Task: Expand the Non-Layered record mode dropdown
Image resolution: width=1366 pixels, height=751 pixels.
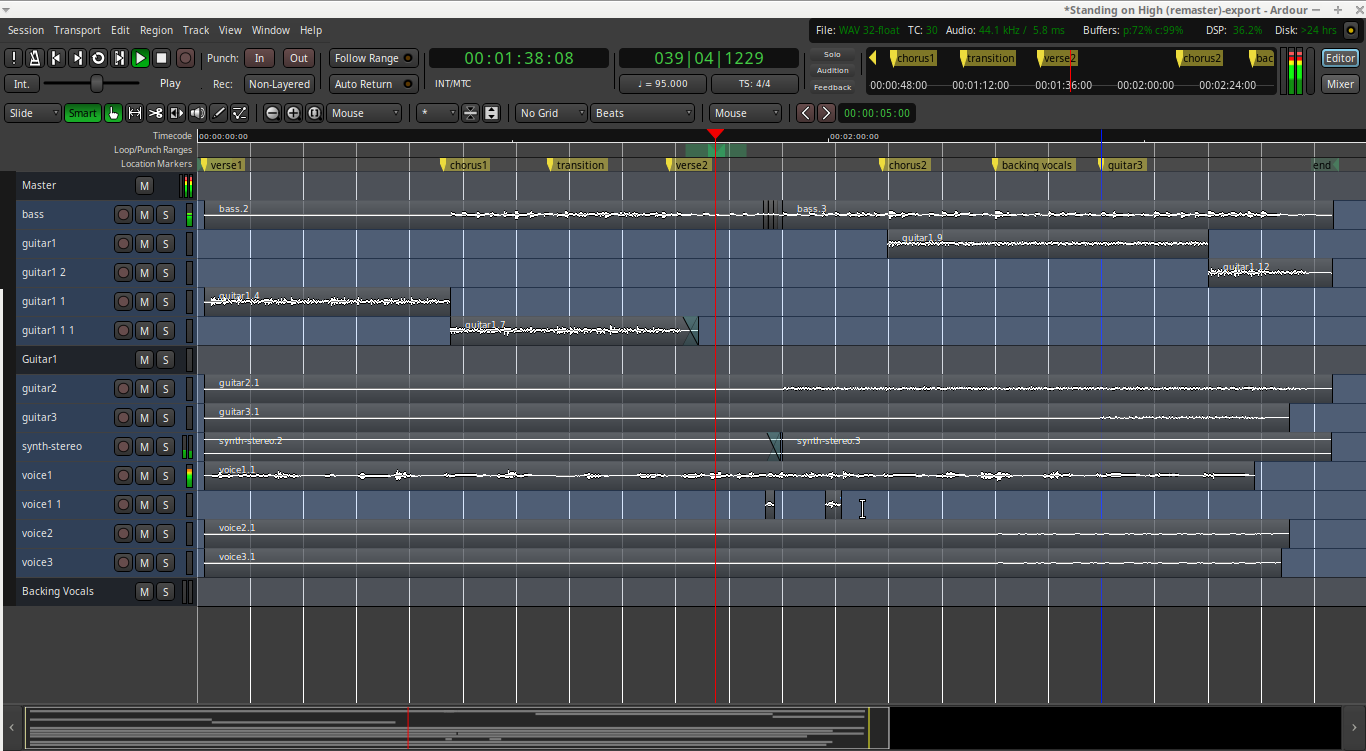Action: pyautogui.click(x=279, y=84)
